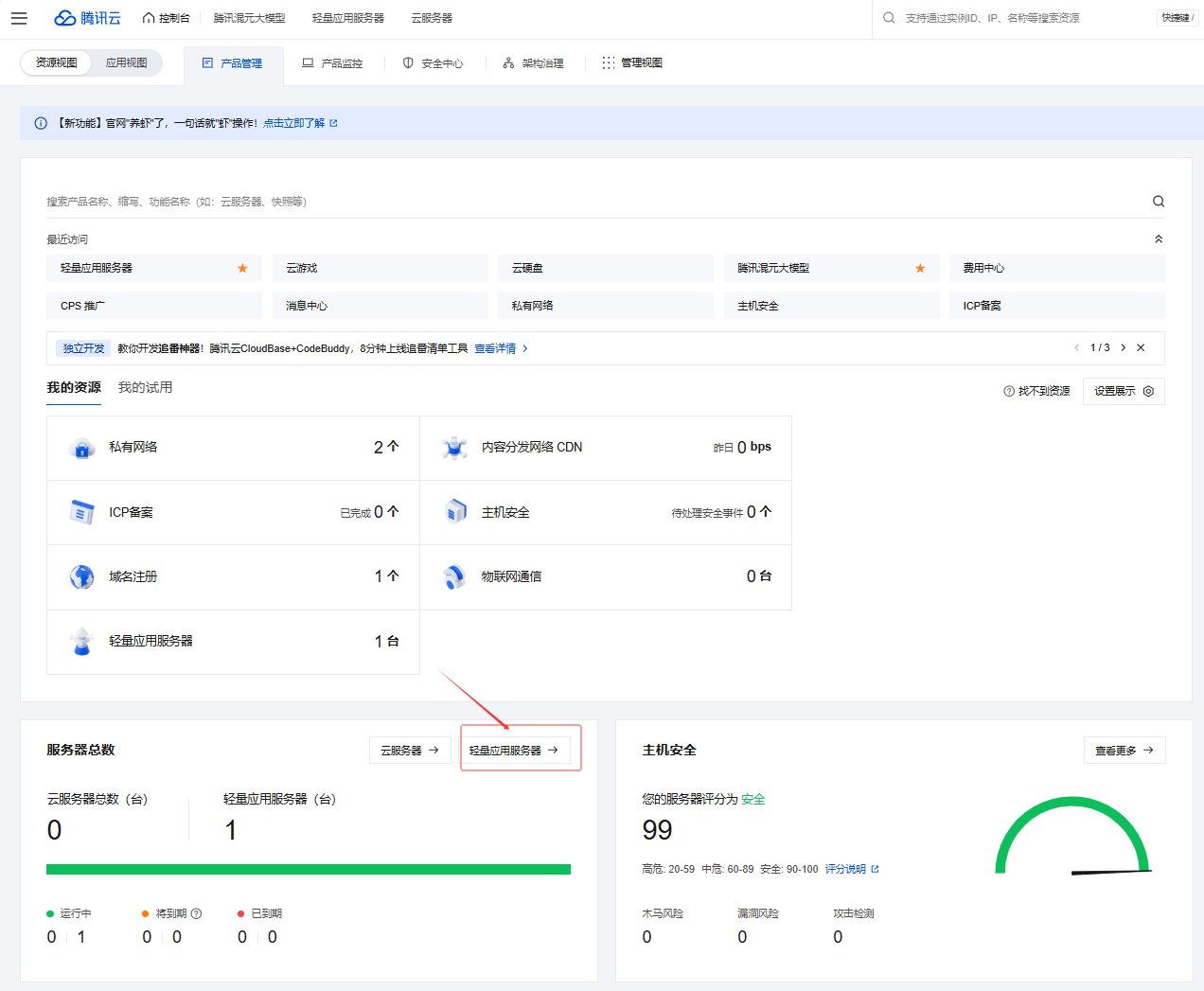1204x991 pixels.
Task: Click the 主机安全 resource icon
Action: (455, 512)
